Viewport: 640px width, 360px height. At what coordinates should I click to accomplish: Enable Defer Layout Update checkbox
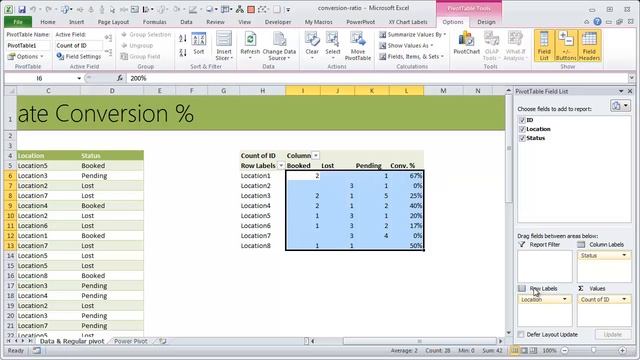coord(521,334)
